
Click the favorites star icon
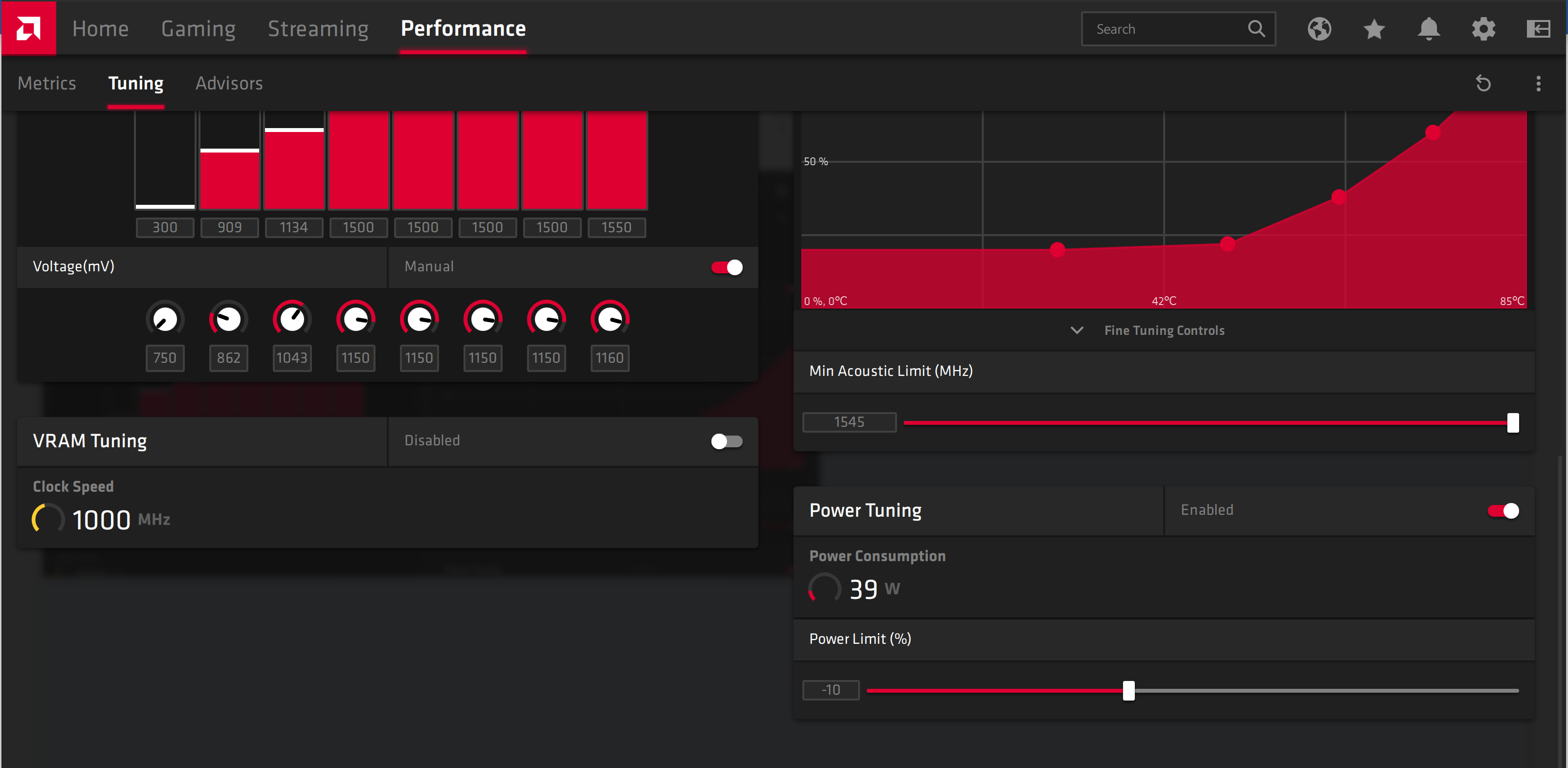[x=1374, y=29]
